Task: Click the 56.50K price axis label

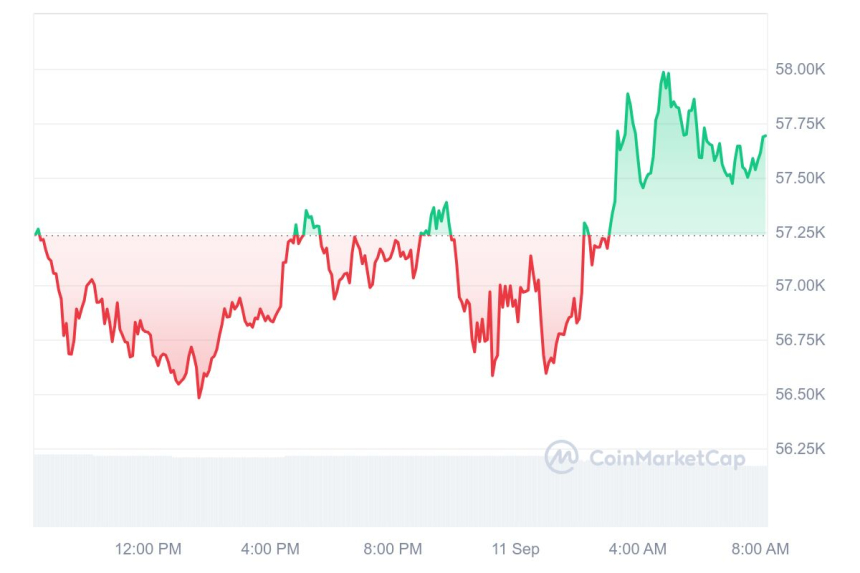Action: (x=798, y=395)
